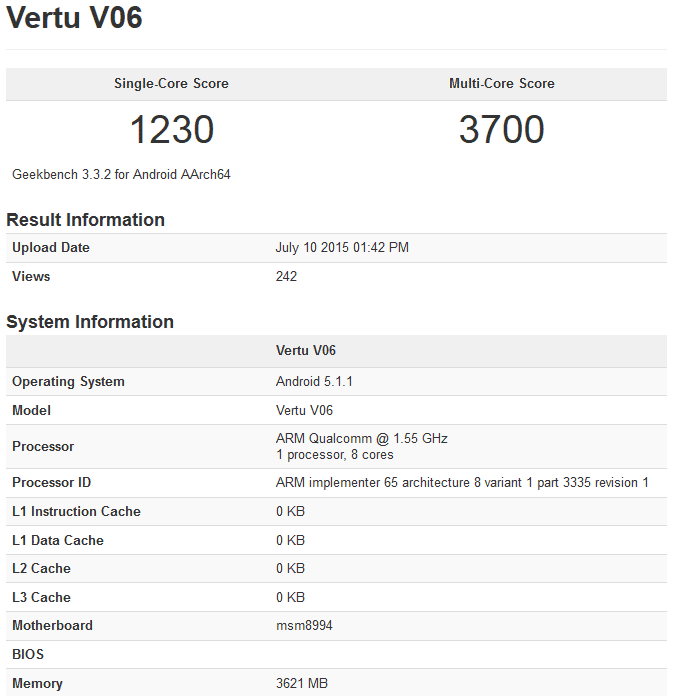Click the Views count 242
Image resolution: width=674 pixels, height=696 pixels.
(x=286, y=277)
